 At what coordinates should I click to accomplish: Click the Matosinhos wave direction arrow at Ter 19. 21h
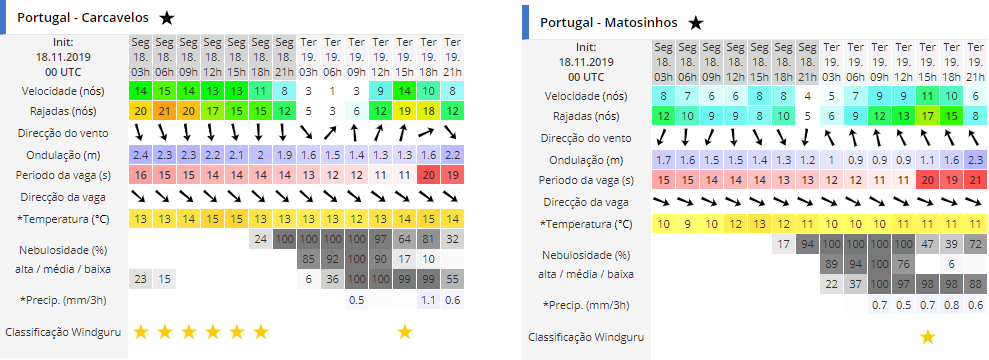975,202
